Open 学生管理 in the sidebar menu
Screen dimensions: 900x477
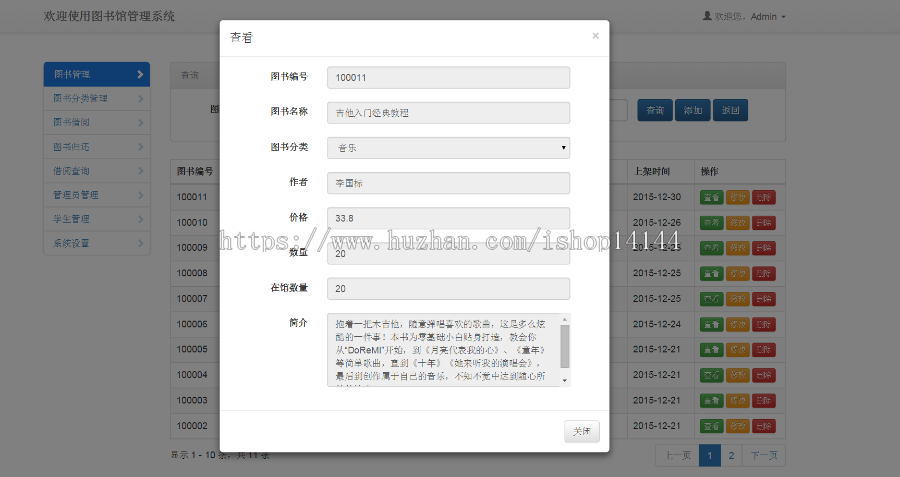point(96,219)
